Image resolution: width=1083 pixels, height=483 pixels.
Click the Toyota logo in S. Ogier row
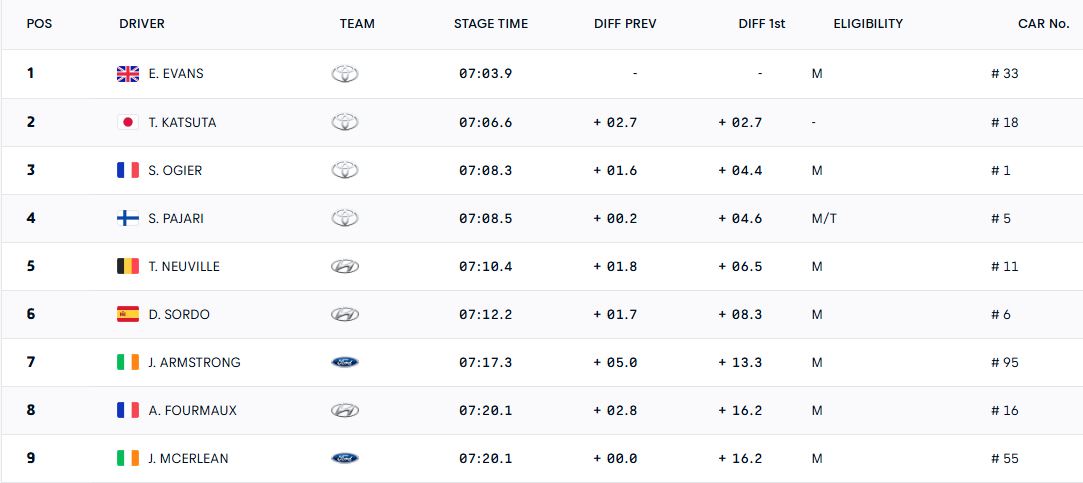[x=345, y=170]
